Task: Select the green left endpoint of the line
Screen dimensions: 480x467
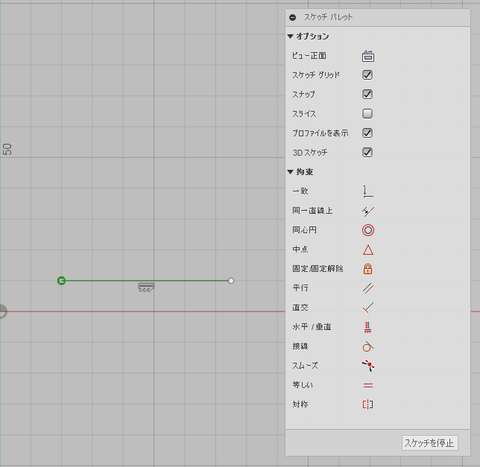Action: [x=61, y=281]
